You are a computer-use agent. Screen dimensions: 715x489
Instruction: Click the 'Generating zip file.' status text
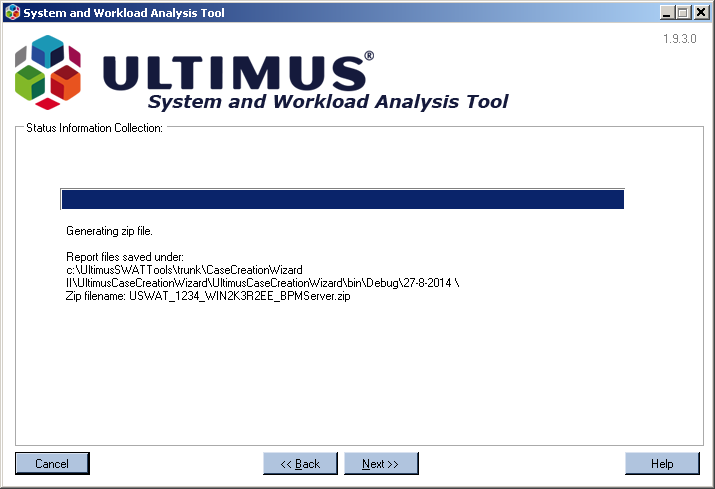tap(109, 231)
